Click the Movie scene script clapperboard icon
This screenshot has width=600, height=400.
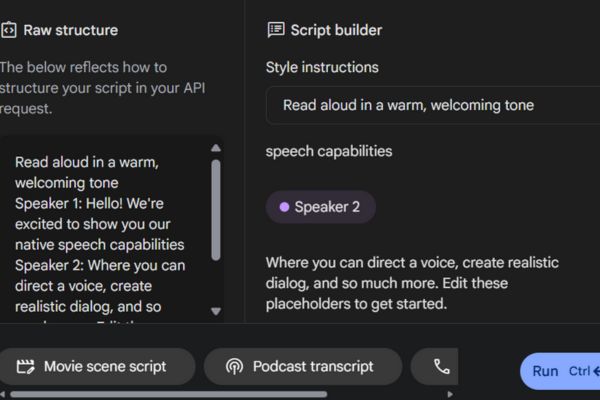pos(25,367)
